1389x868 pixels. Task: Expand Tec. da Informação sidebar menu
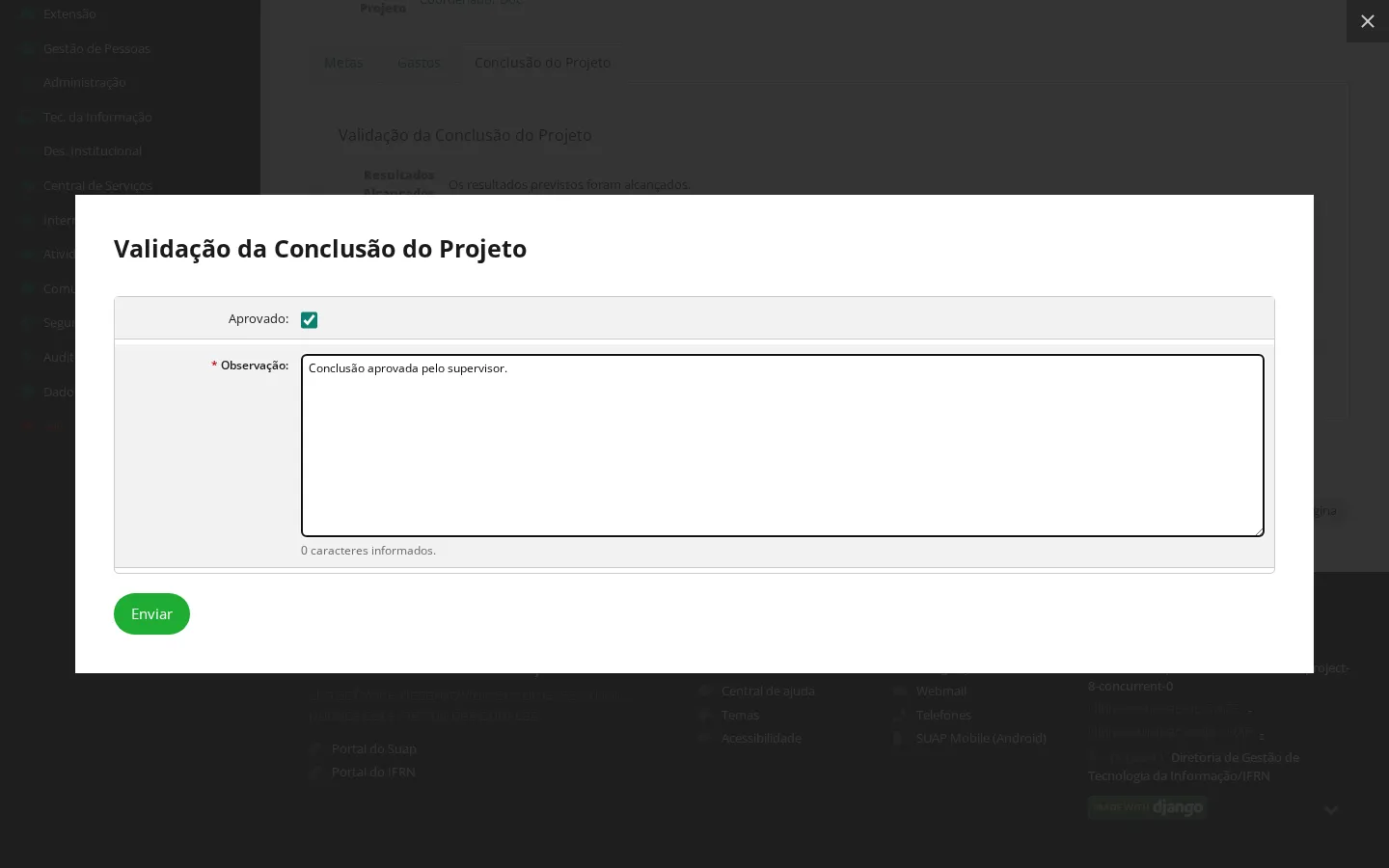(97, 118)
